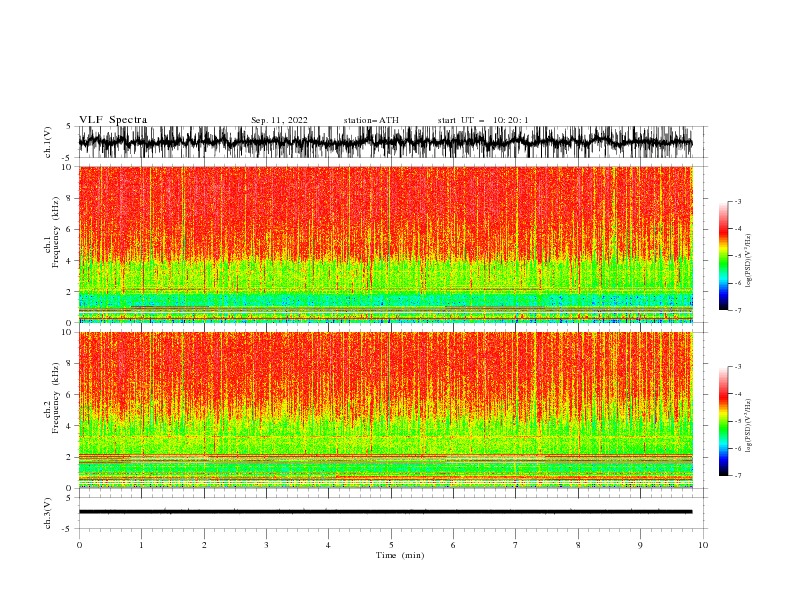The image size is (792, 612).
Task: Click the ch.2 Frequency (kHz) axis label
Action: [53, 398]
